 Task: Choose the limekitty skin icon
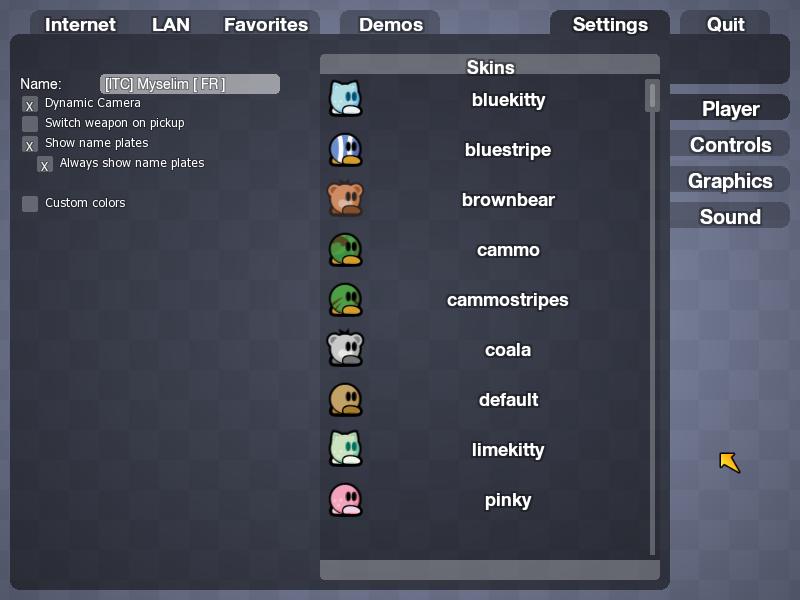[x=345, y=448]
